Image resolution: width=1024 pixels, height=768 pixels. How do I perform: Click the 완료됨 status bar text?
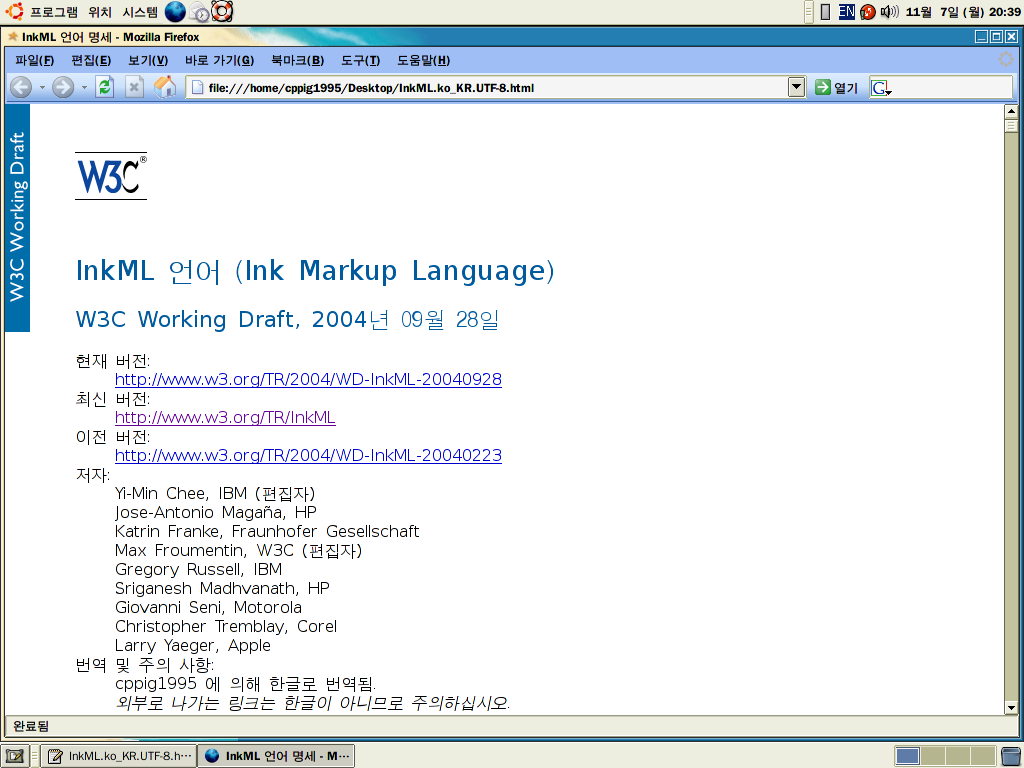tap(31, 726)
